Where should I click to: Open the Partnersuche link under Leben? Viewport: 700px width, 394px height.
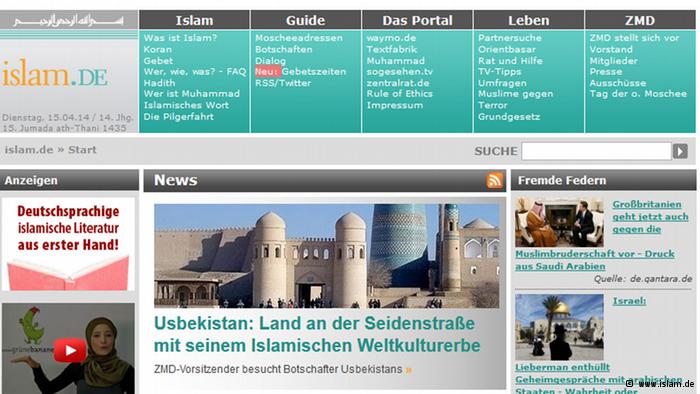pos(510,38)
